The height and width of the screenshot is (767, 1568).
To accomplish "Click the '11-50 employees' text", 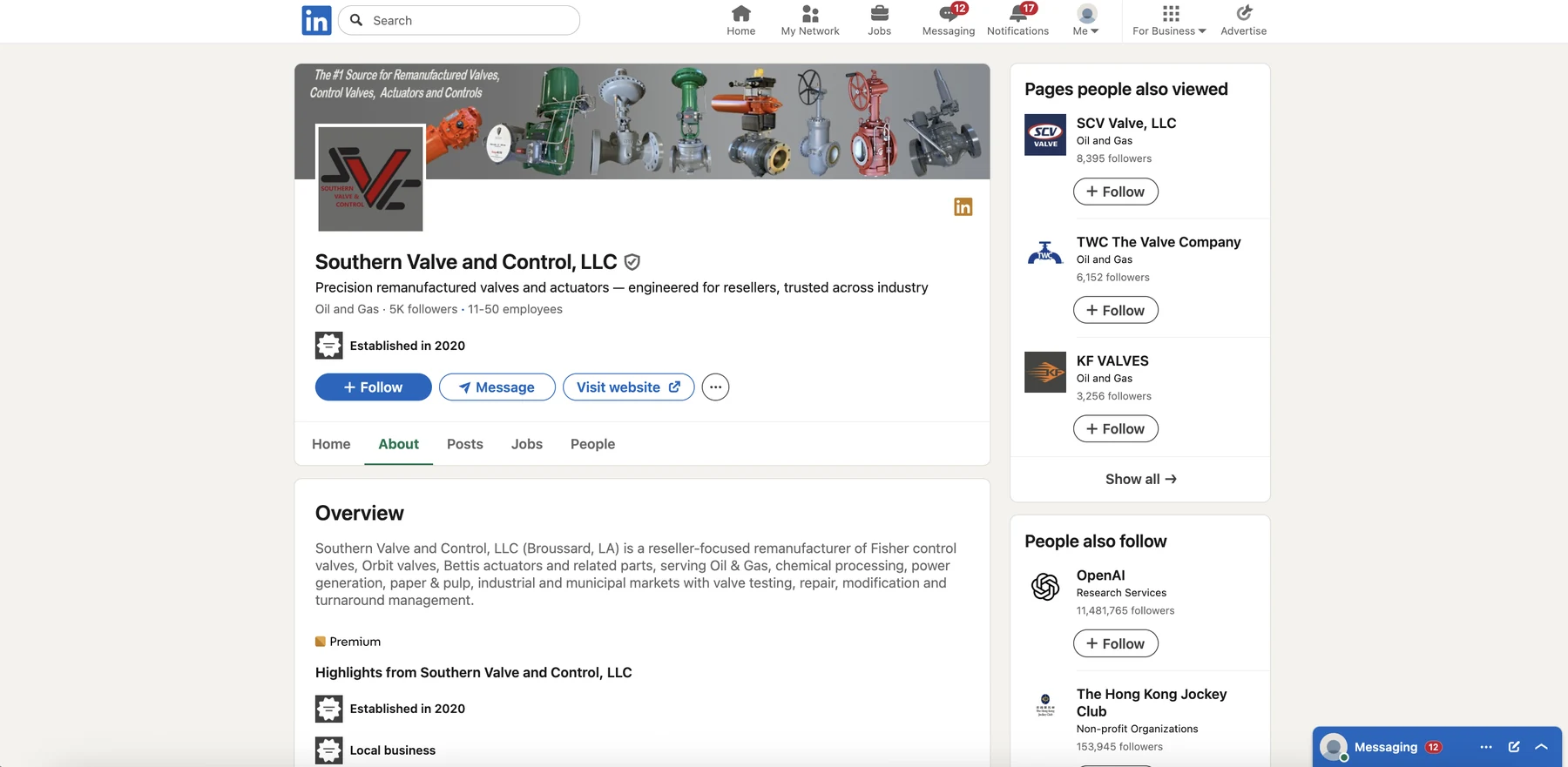I will [x=515, y=309].
